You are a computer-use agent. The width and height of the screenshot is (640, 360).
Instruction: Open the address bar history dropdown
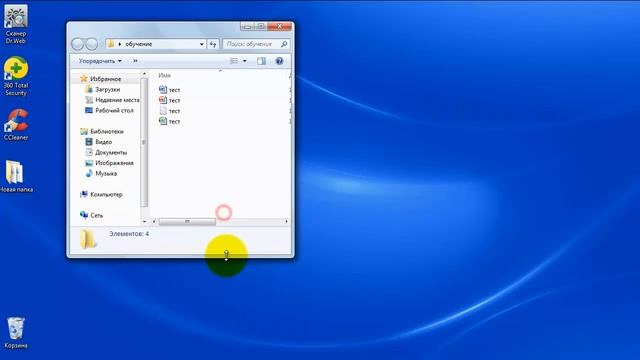point(202,44)
